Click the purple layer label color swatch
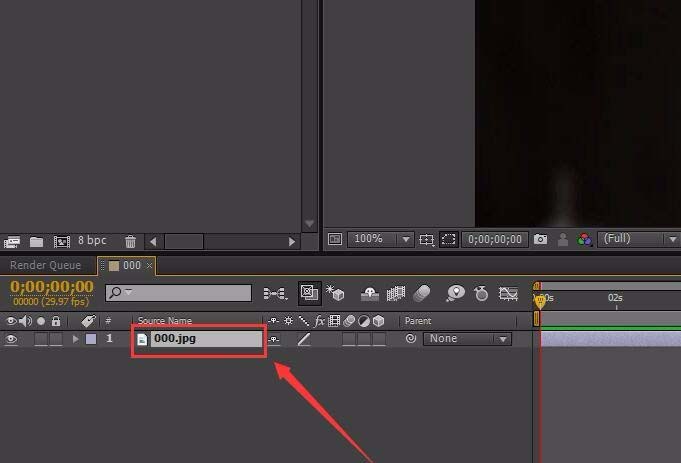The height and width of the screenshot is (463, 681). click(x=91, y=339)
